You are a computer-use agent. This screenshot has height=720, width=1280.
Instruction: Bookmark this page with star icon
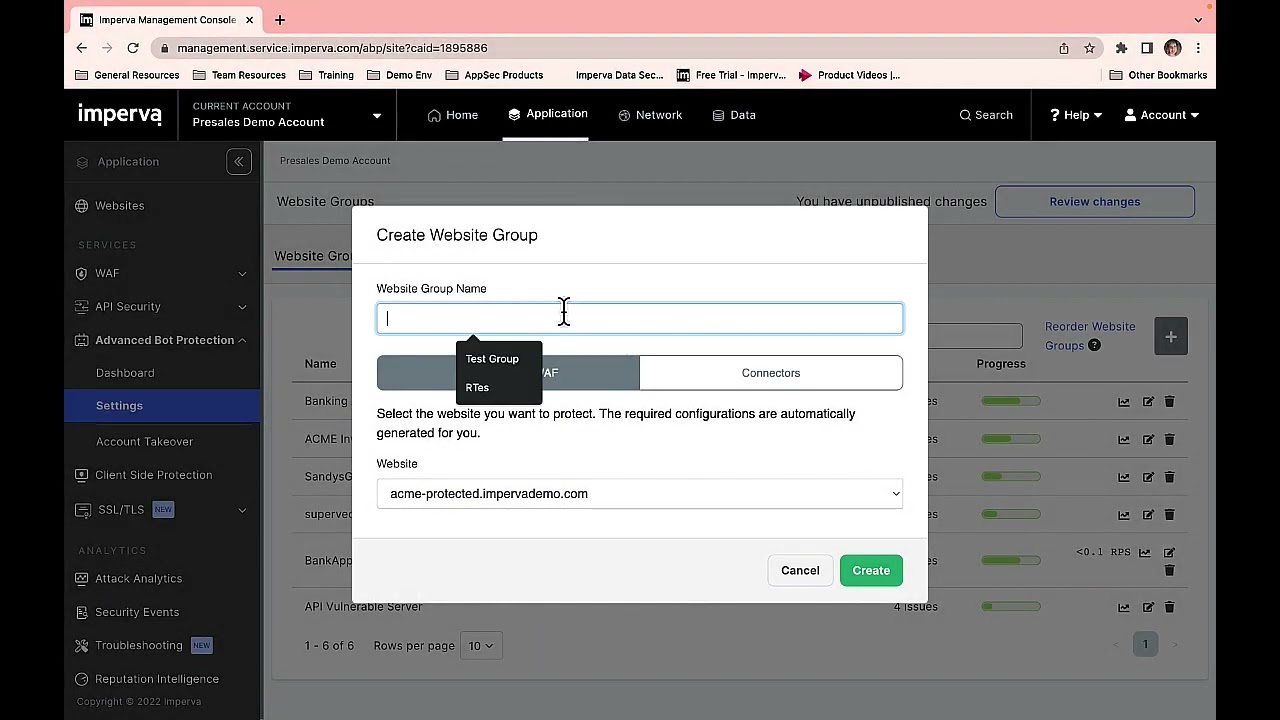[1089, 48]
